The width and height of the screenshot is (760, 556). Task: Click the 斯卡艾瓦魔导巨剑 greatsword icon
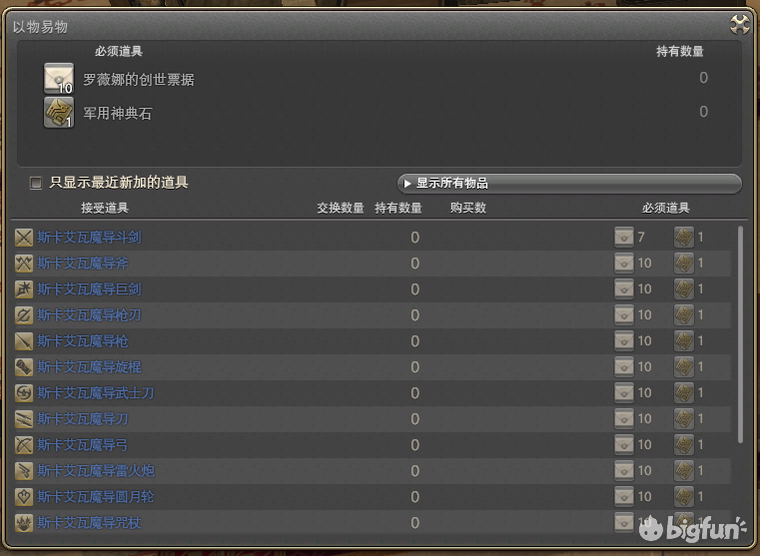[24, 289]
